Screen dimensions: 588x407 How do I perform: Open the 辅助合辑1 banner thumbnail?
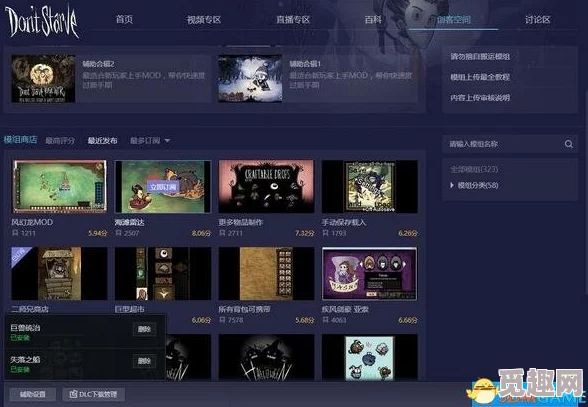point(250,78)
